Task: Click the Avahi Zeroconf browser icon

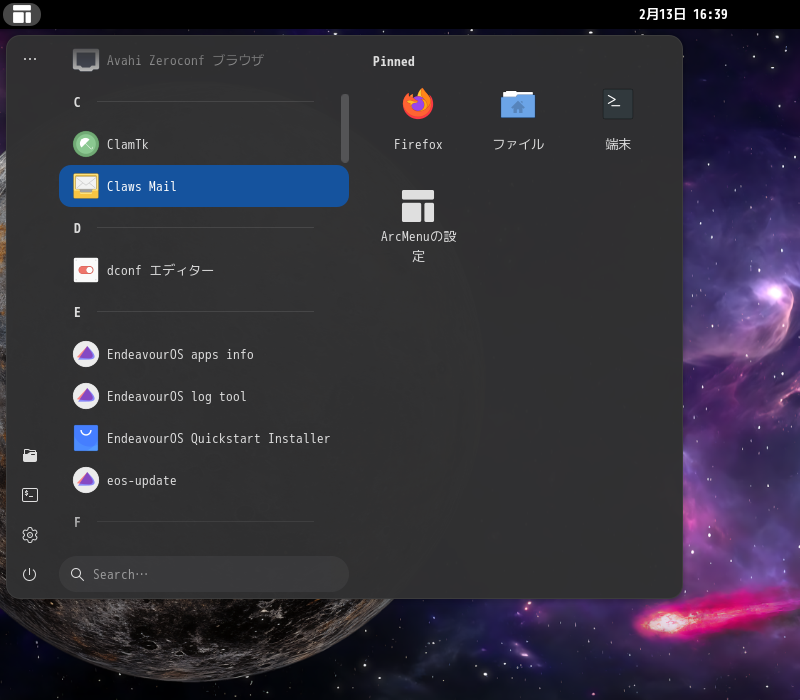Action: [x=86, y=60]
